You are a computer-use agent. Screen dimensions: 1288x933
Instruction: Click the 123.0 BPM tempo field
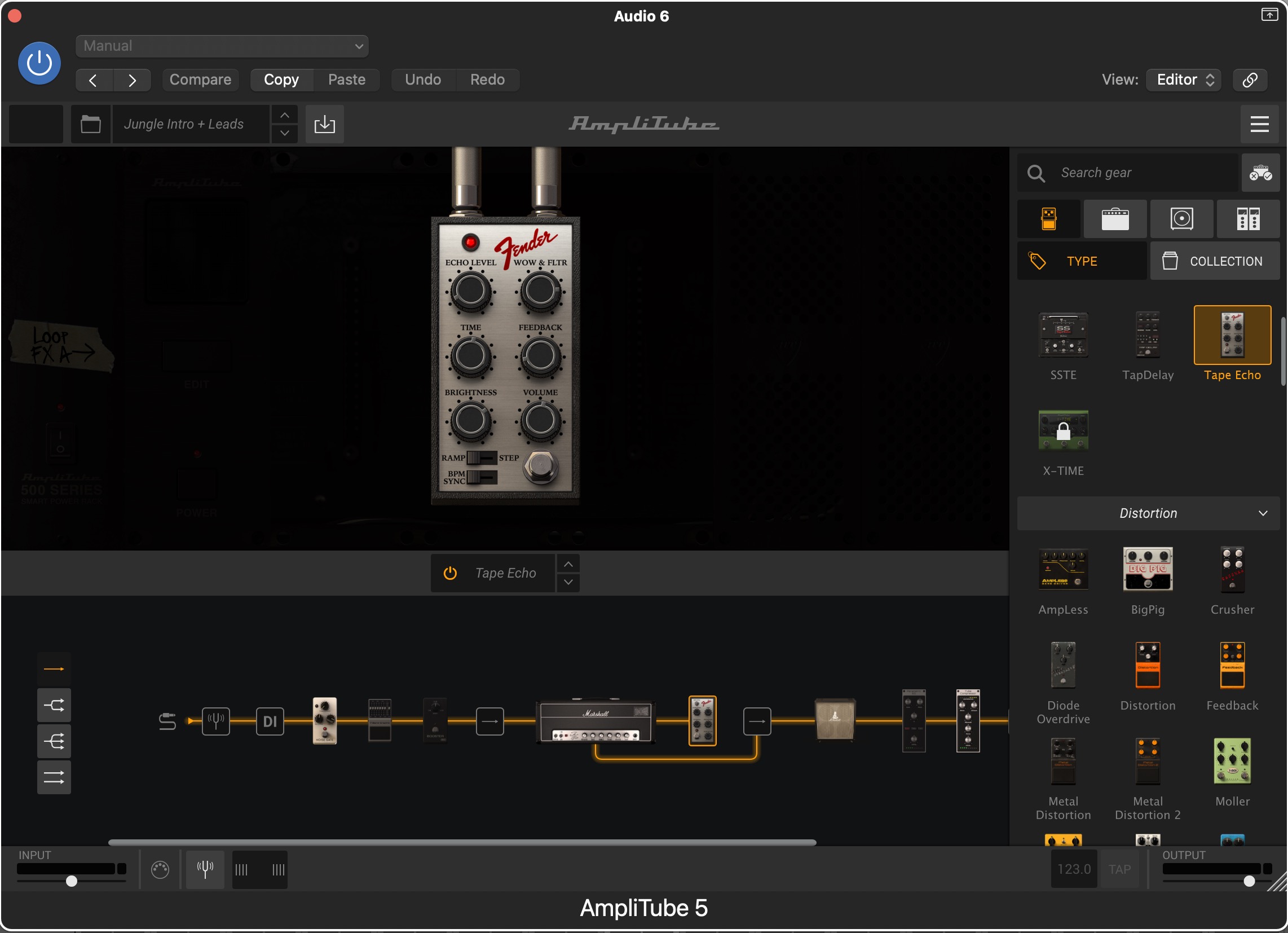coord(1073,869)
